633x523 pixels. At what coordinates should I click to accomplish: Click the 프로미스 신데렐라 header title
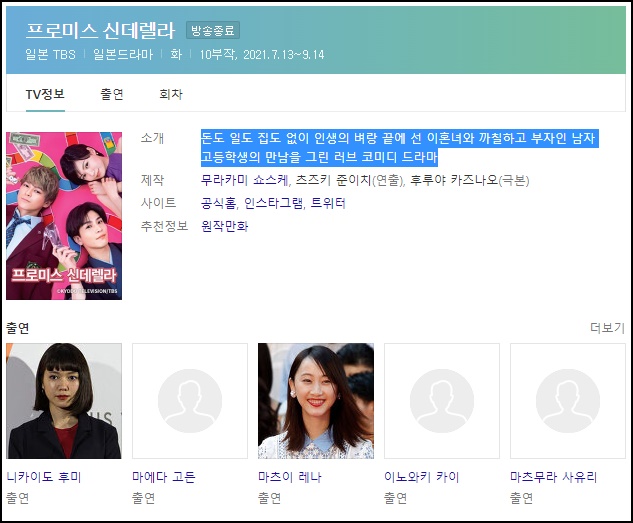[100, 31]
